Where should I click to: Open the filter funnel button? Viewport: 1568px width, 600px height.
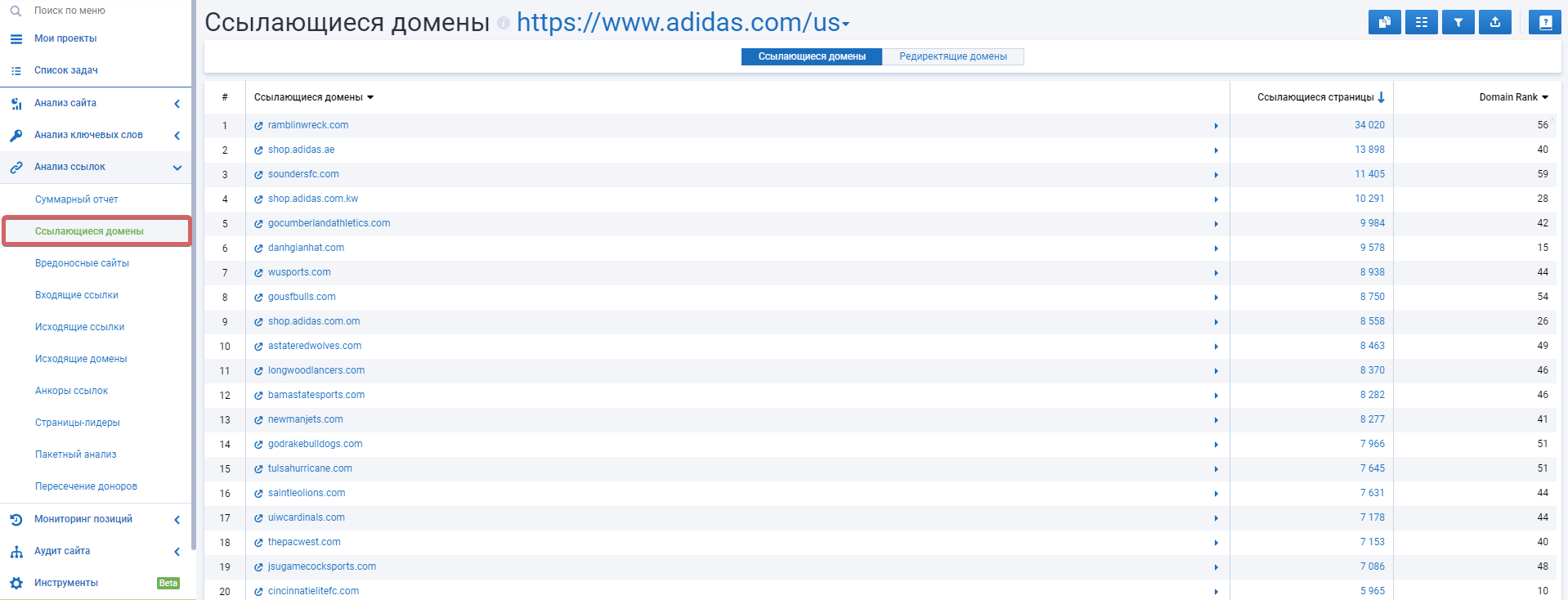[x=1458, y=22]
